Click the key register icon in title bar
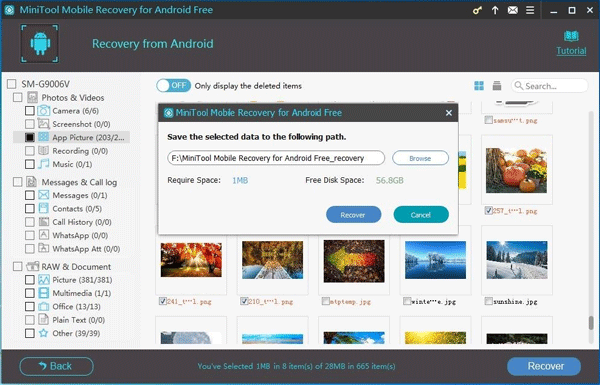Screen dimensions: 600x385 (477, 10)
